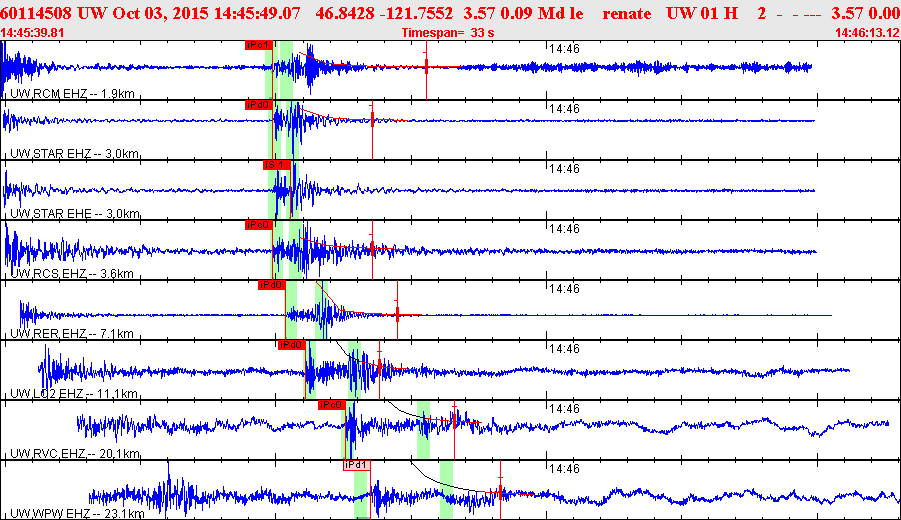The width and height of the screenshot is (901, 520).
Task: Select the UW.RCS EHZ 3.6km channel label
Action: (72, 274)
